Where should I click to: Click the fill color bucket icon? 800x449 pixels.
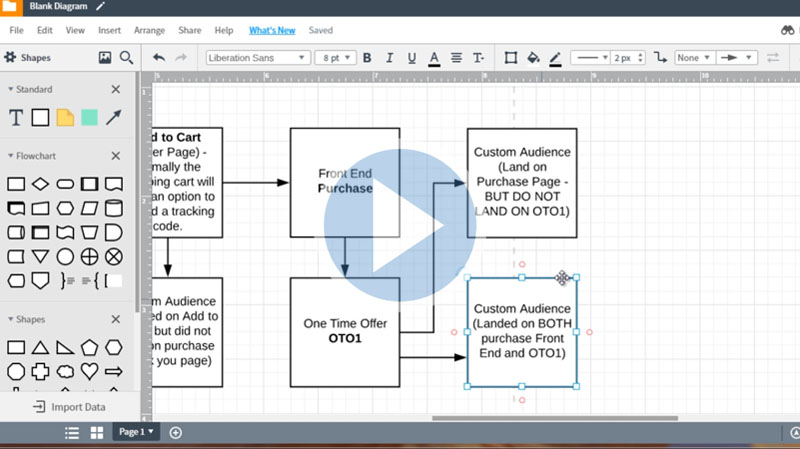(533, 58)
